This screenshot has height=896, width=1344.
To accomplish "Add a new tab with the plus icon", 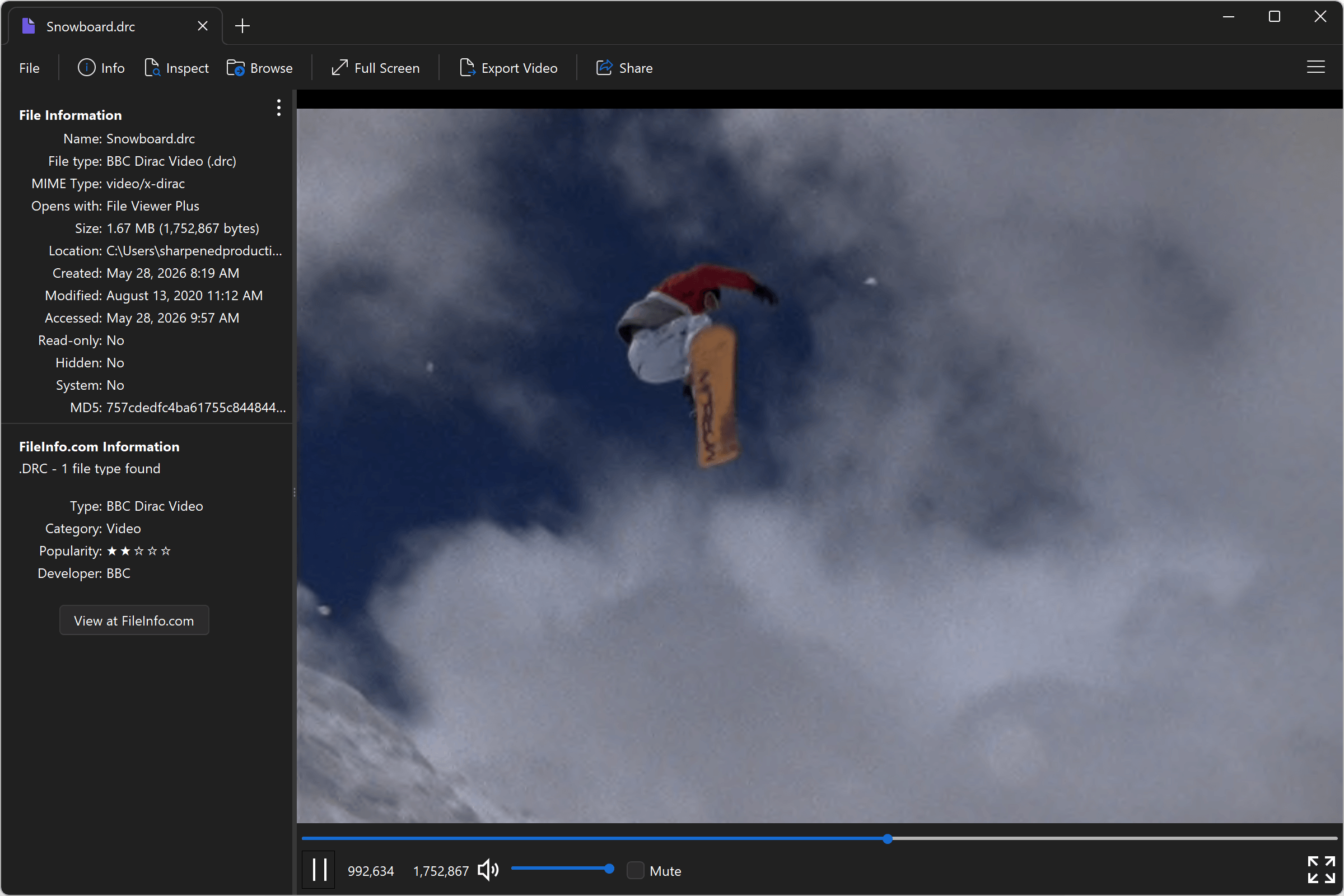I will 242,26.
